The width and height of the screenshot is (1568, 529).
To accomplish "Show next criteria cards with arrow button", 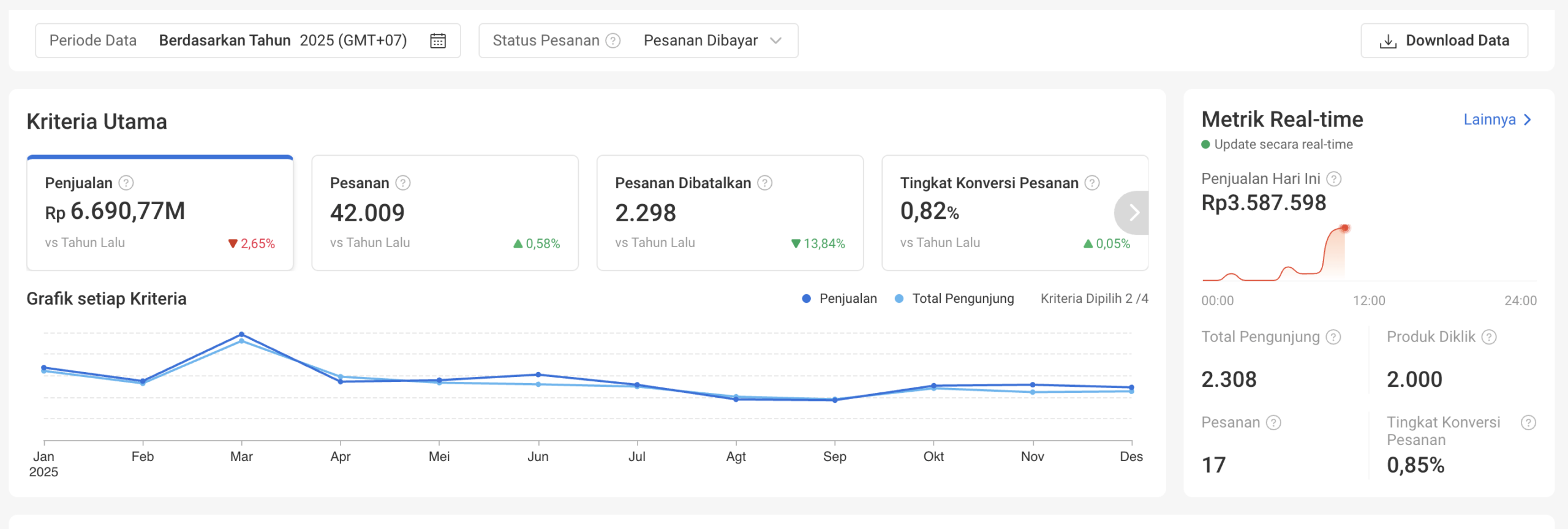I will 1132,213.
